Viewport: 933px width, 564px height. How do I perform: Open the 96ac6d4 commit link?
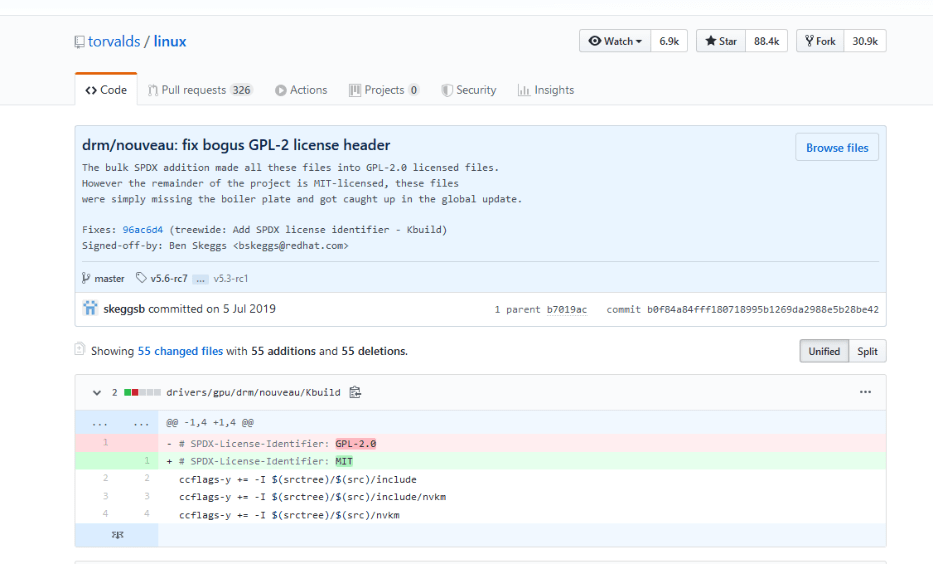[143, 230]
